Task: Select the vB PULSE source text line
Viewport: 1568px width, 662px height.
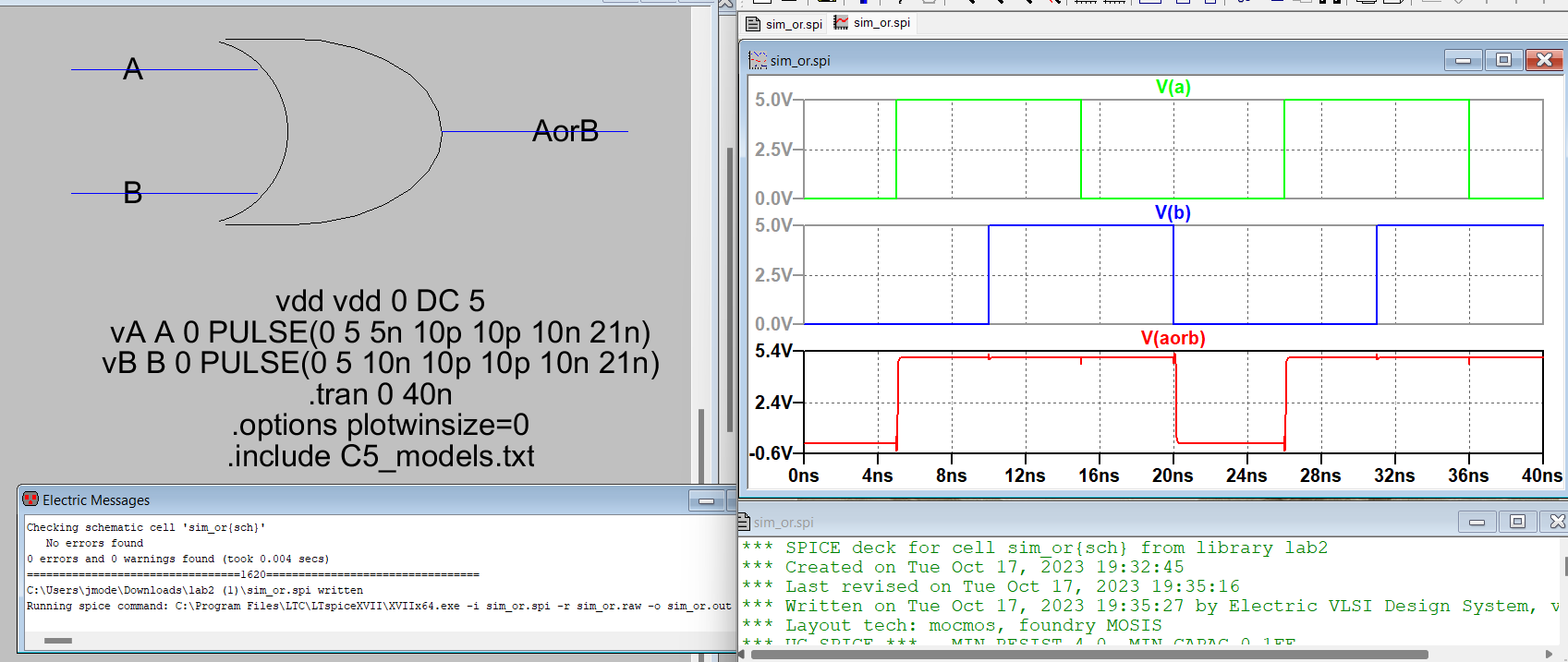Action: [x=380, y=363]
